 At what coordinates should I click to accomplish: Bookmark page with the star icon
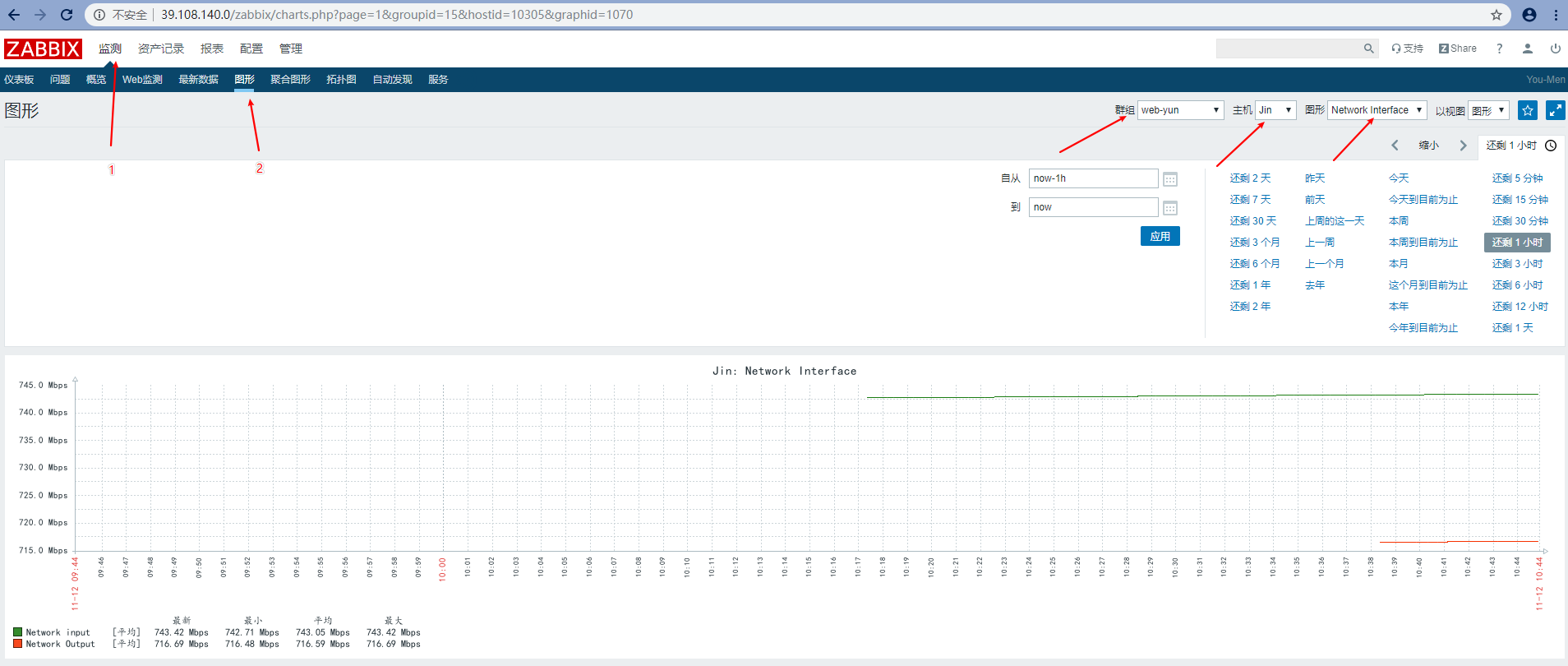pos(1497,15)
